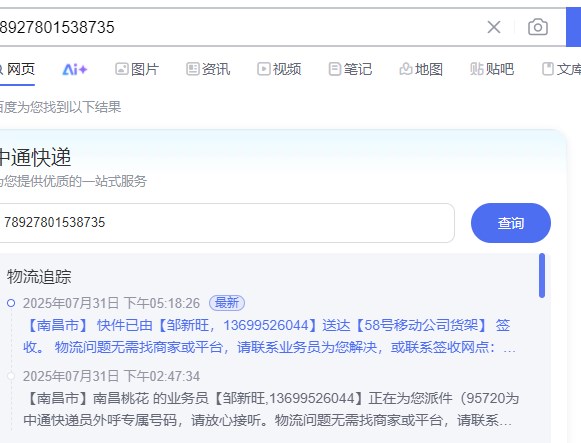
Task: Click the latest 签收 tracking entry text
Action: pos(267,336)
